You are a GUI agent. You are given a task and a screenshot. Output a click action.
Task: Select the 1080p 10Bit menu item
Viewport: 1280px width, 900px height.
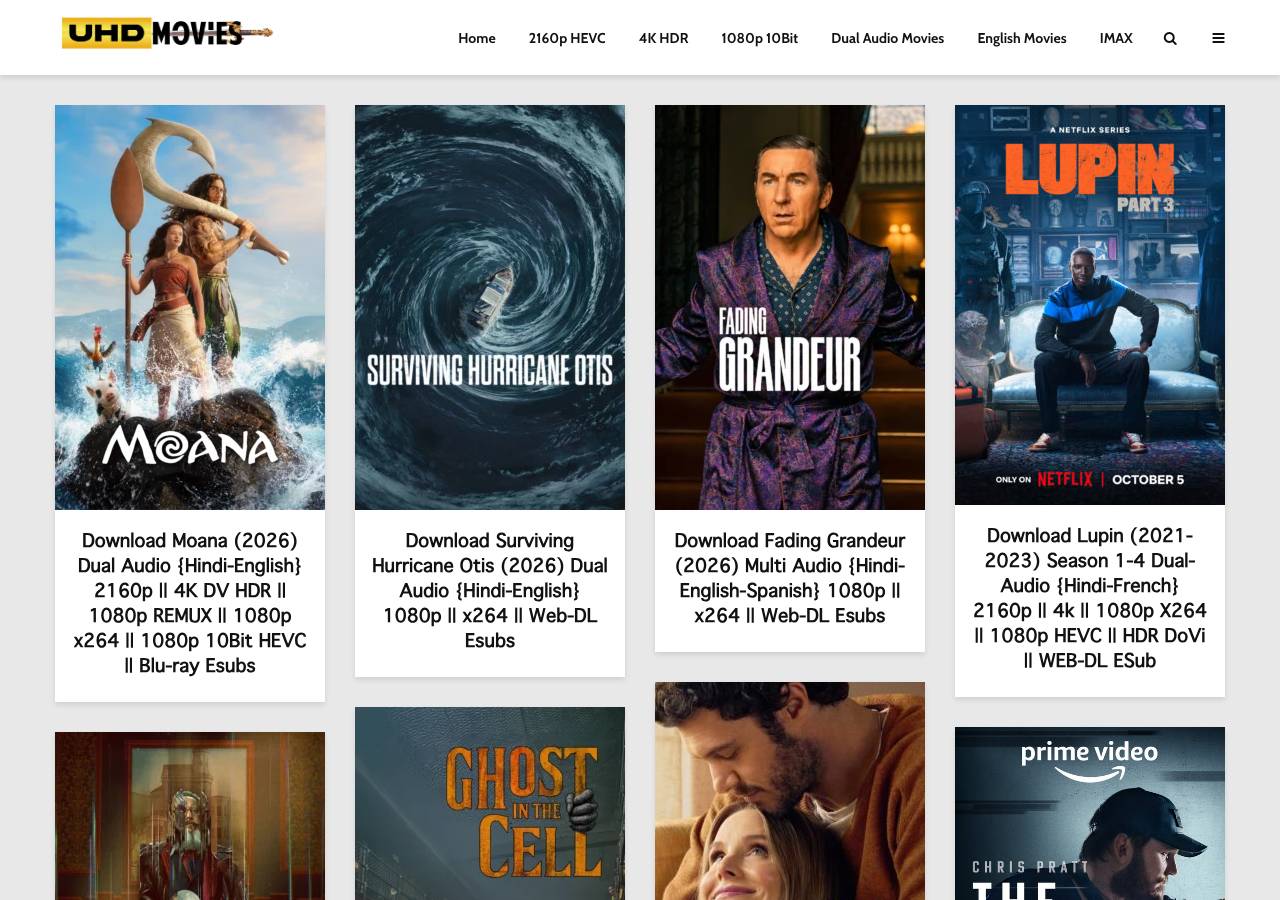pyautogui.click(x=759, y=38)
